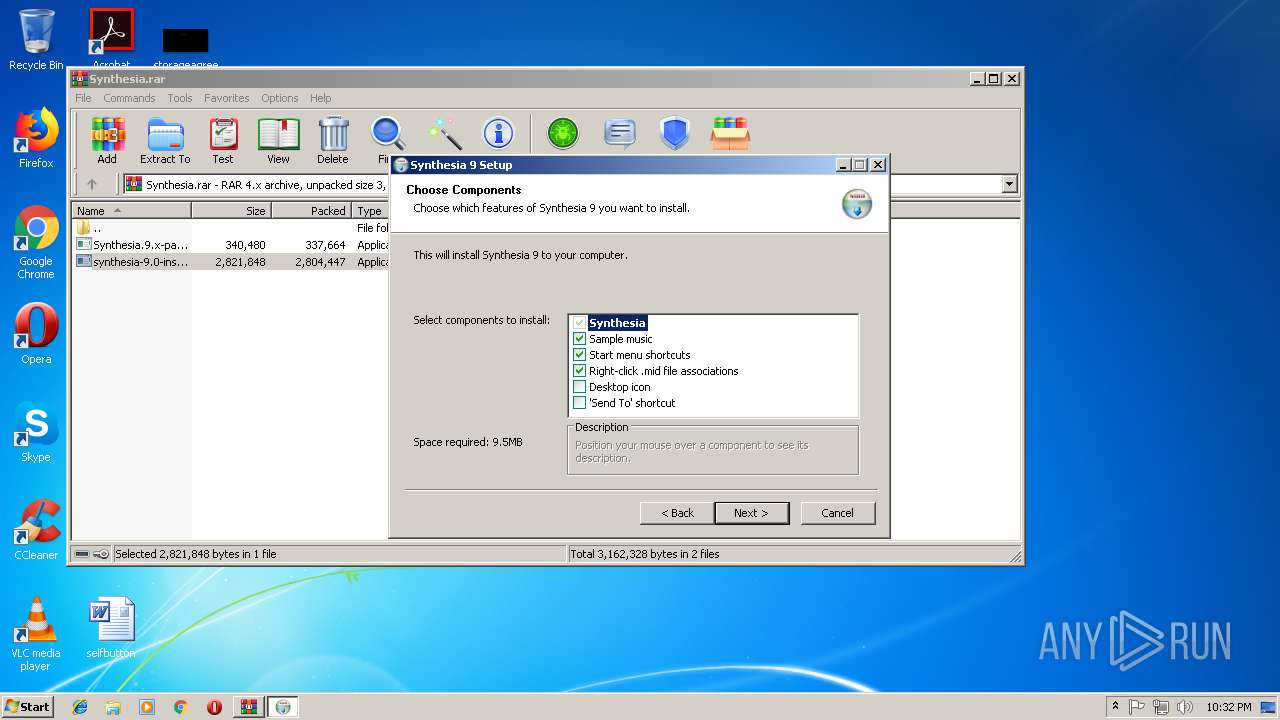Cancel the Synthesia 9 Setup
This screenshot has height=720, width=1280.
point(837,513)
